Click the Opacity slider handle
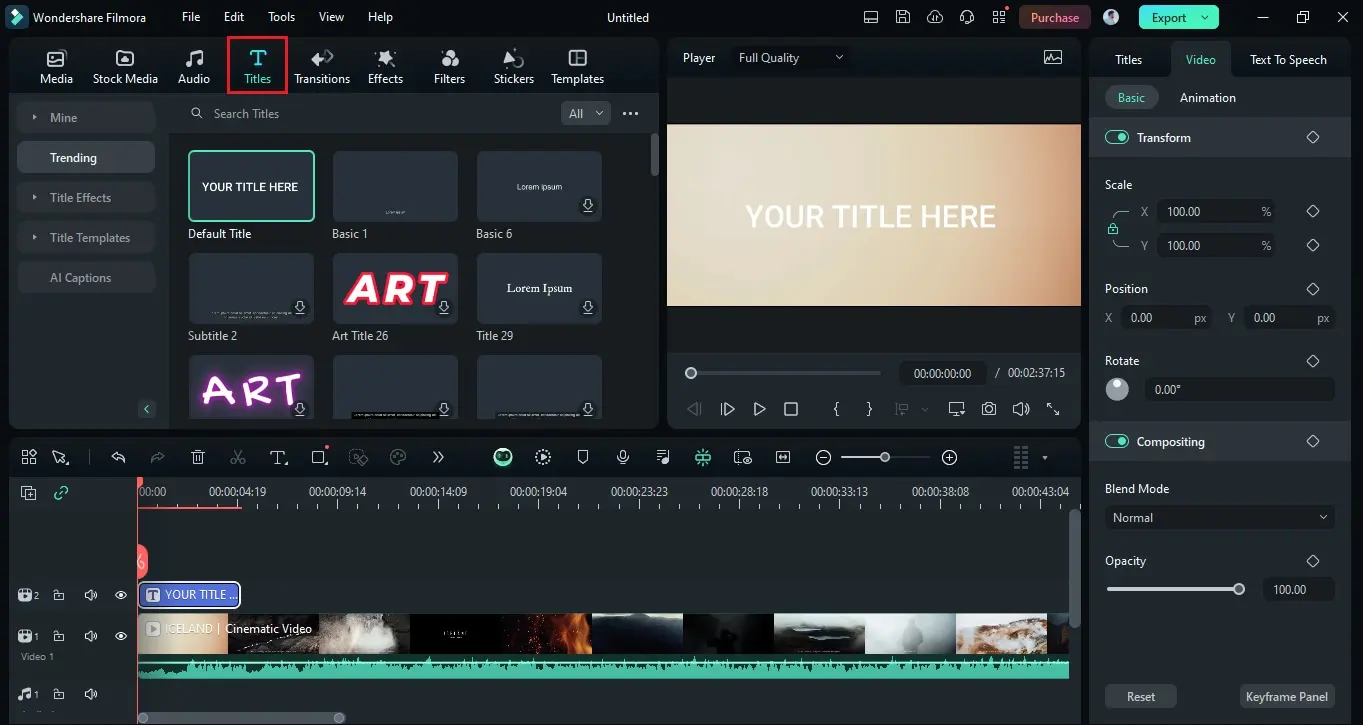The height and width of the screenshot is (725, 1363). (x=1239, y=589)
